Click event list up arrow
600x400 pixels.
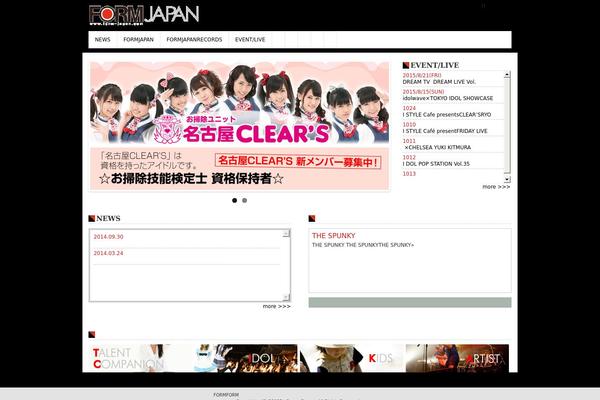pos(507,75)
